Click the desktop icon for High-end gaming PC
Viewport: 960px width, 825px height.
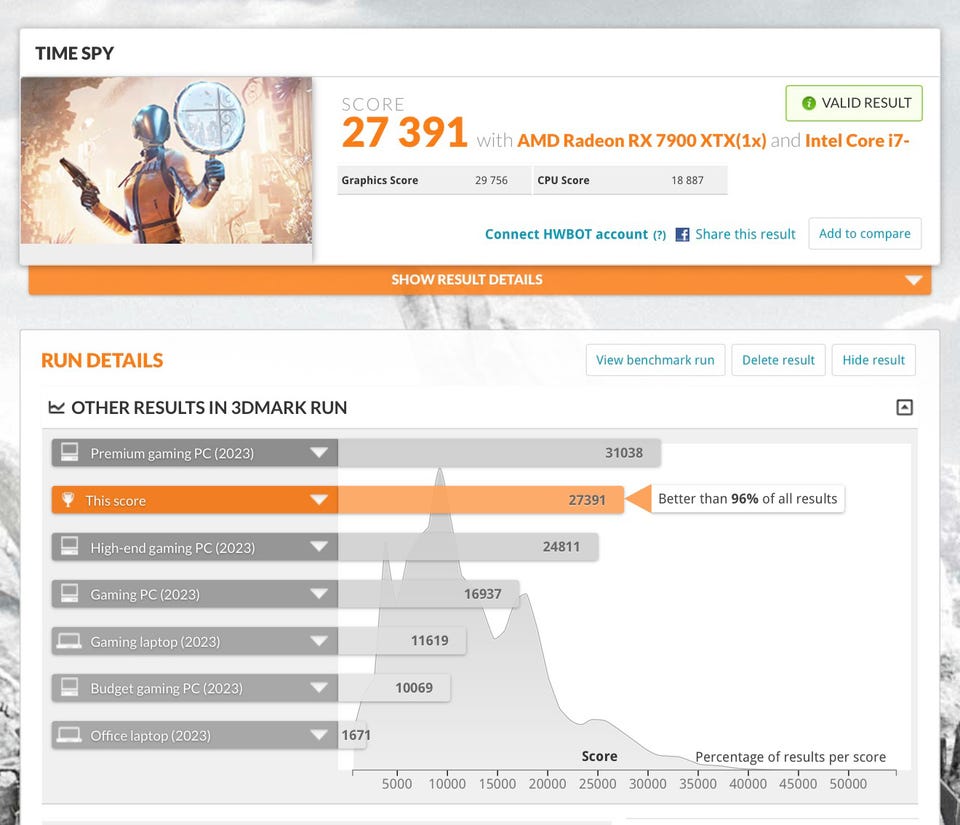[x=69, y=547]
